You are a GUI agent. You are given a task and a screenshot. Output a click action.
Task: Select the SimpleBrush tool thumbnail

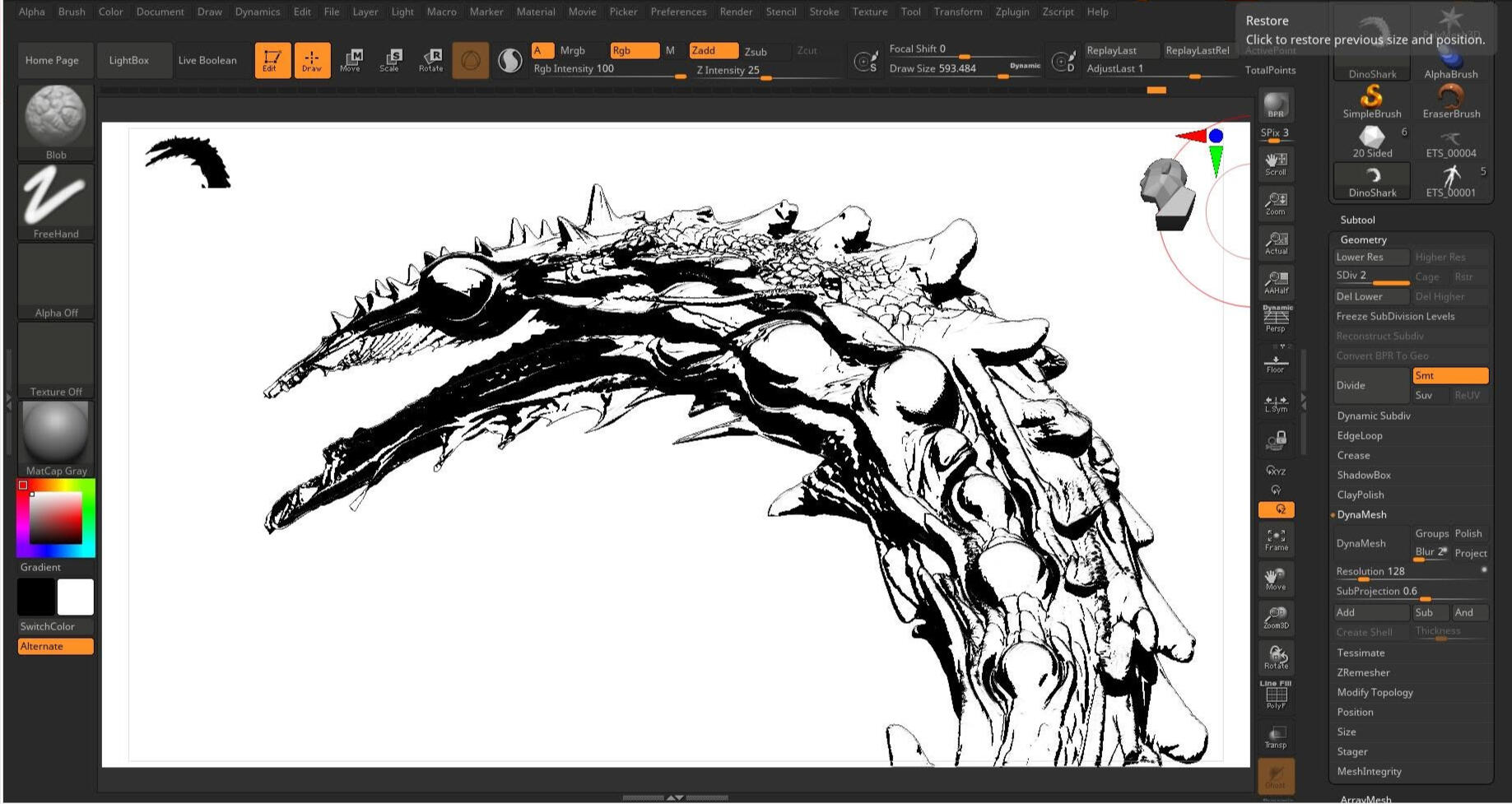(x=1372, y=102)
